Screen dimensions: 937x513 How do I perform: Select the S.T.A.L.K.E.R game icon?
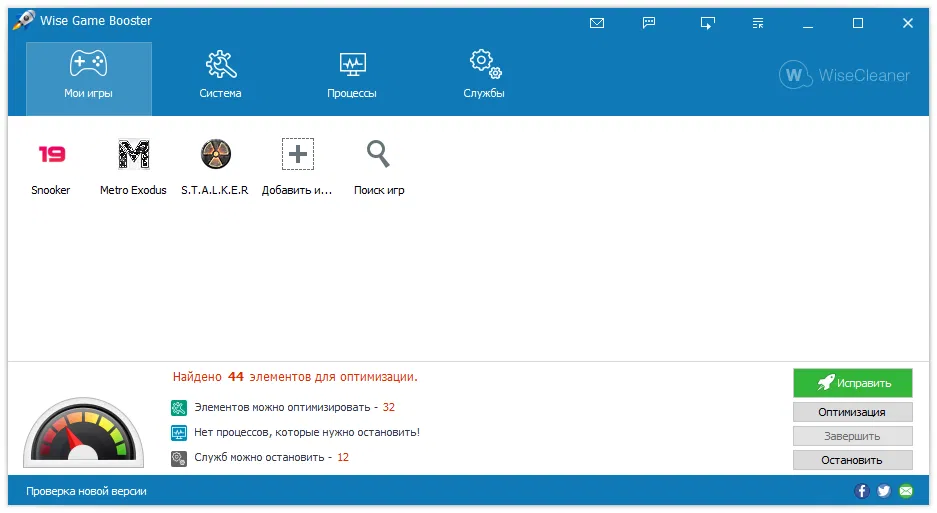click(216, 154)
